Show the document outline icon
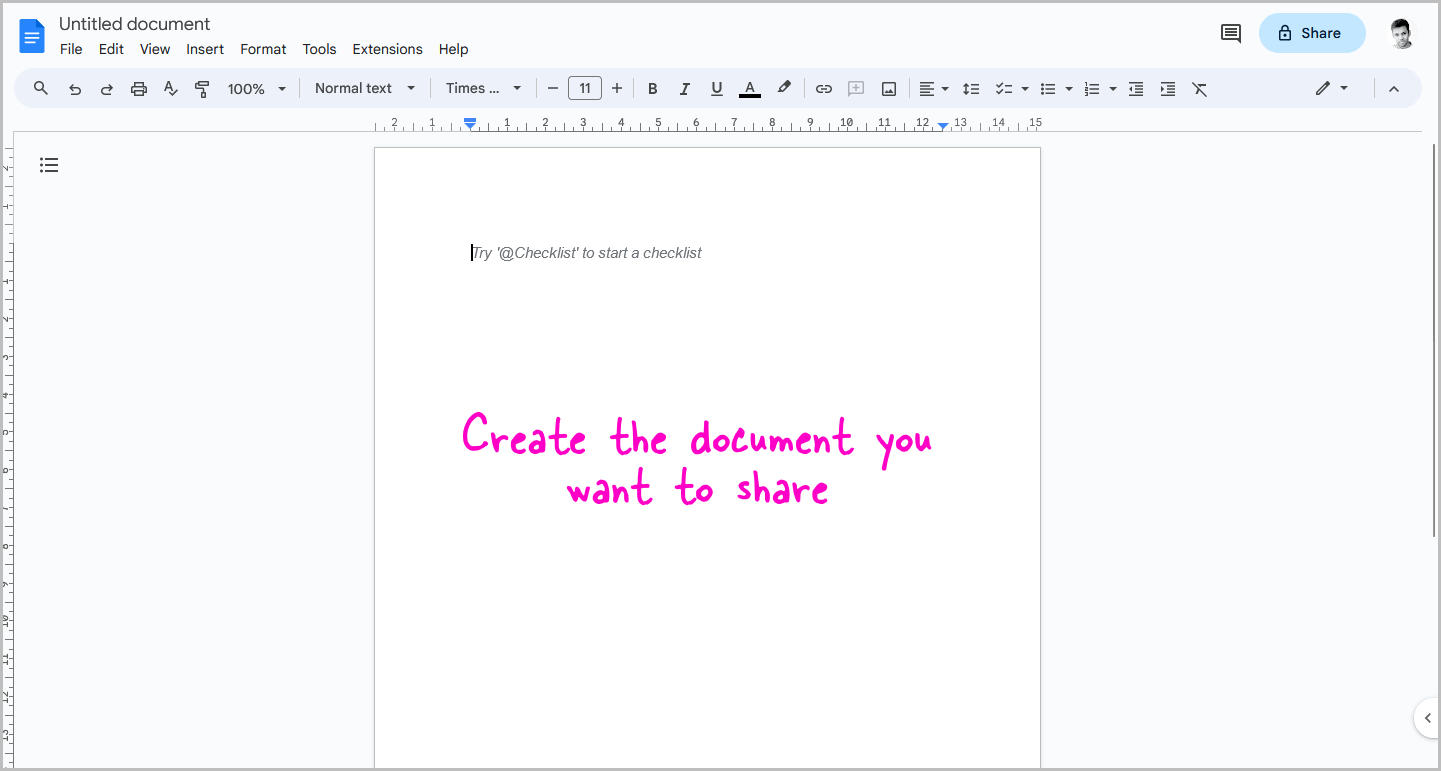This screenshot has height=771, width=1441. tap(49, 165)
